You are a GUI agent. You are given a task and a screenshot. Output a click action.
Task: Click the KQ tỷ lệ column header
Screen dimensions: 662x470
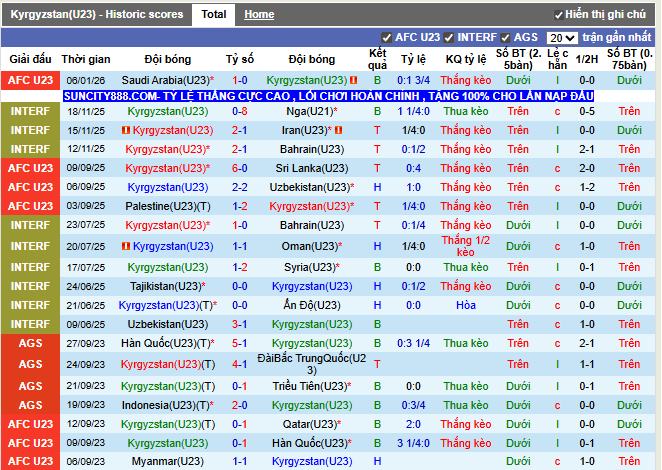466,59
